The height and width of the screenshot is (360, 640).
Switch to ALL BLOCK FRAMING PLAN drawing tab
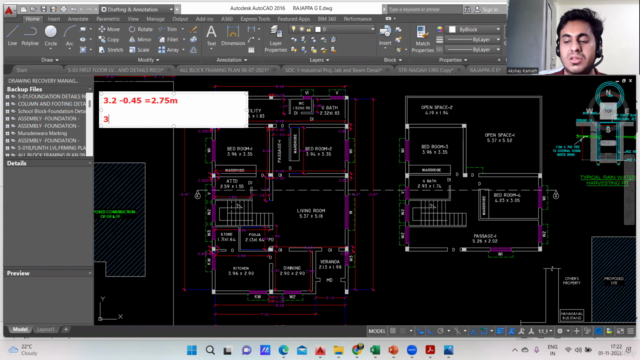click(224, 70)
